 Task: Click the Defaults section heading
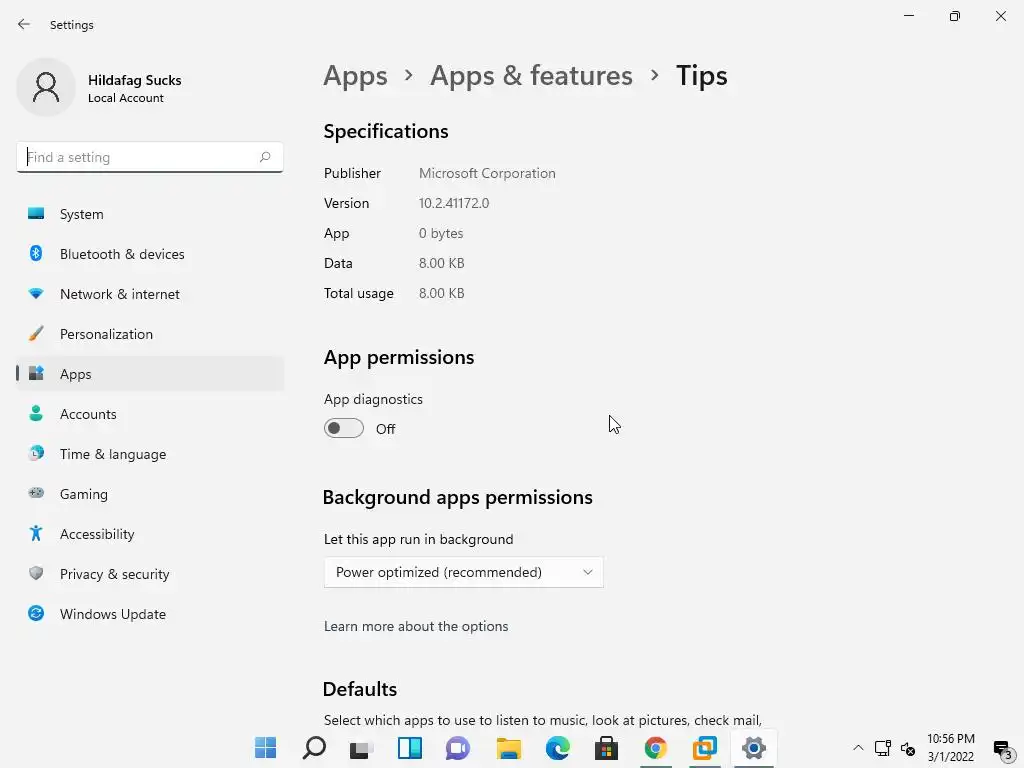(360, 689)
